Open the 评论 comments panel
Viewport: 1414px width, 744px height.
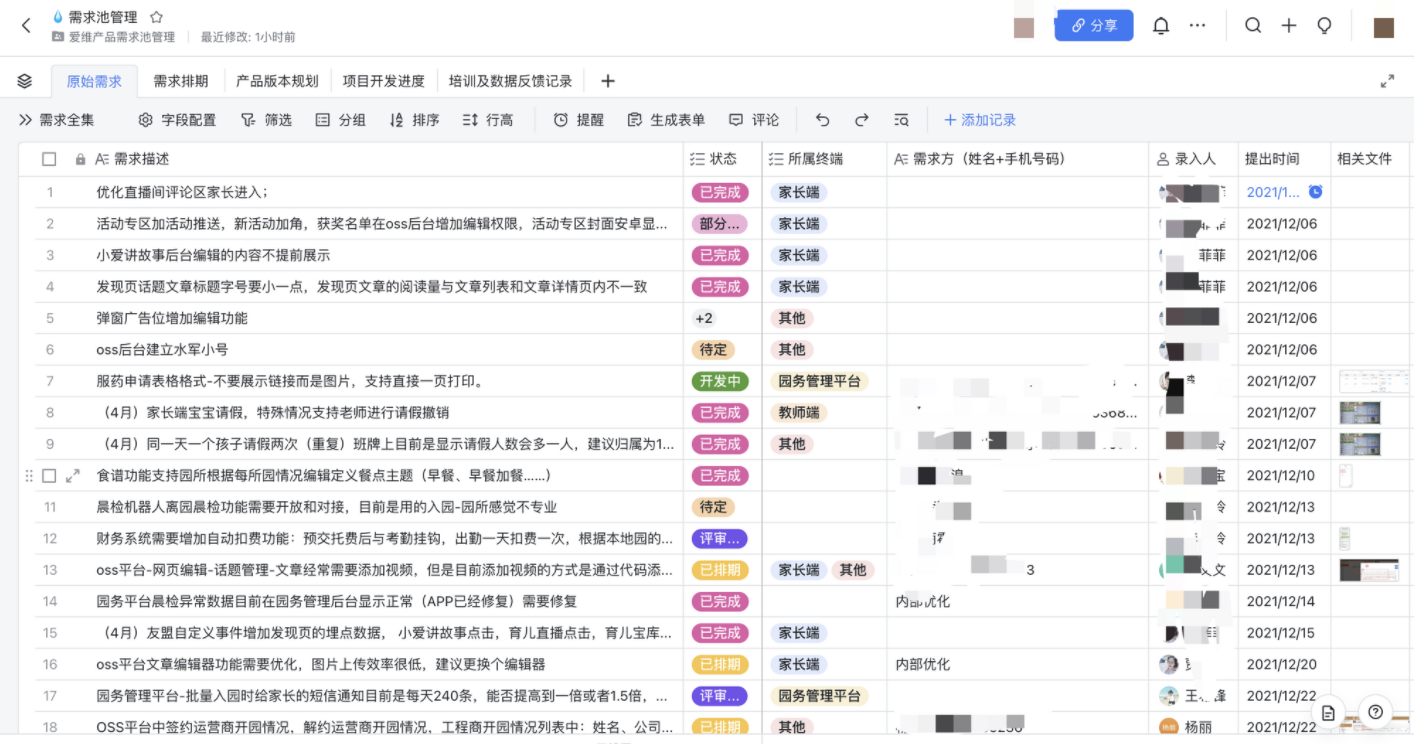click(x=754, y=120)
